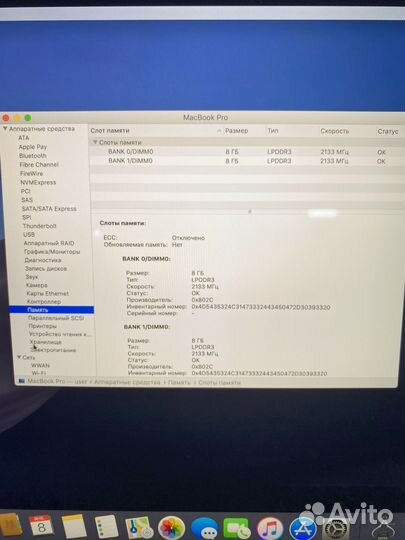405x540 pixels.
Task: Open iTunes from the Dock
Action: click(x=270, y=529)
